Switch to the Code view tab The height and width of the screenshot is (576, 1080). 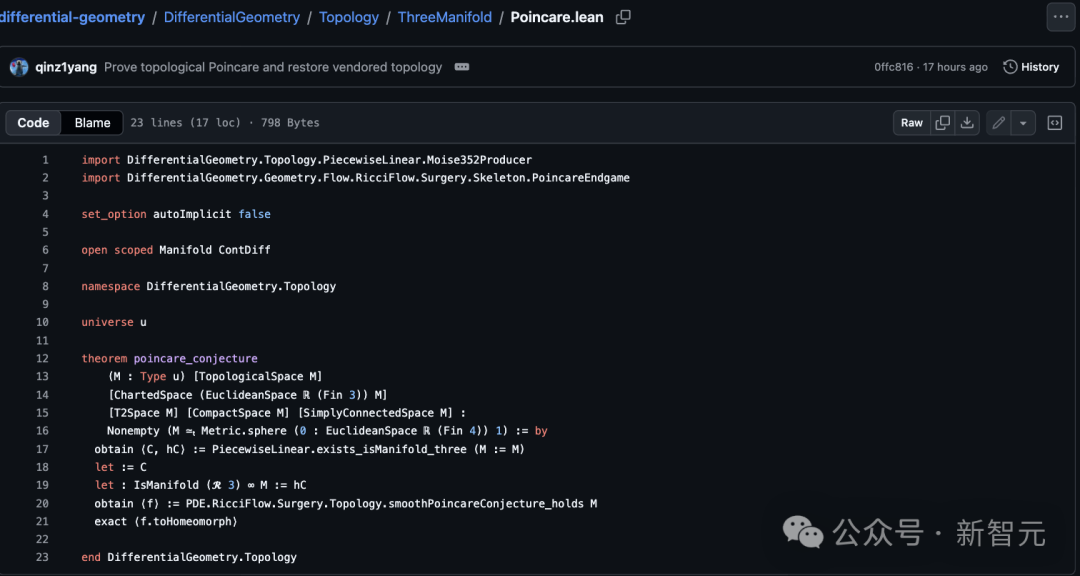[33, 123]
